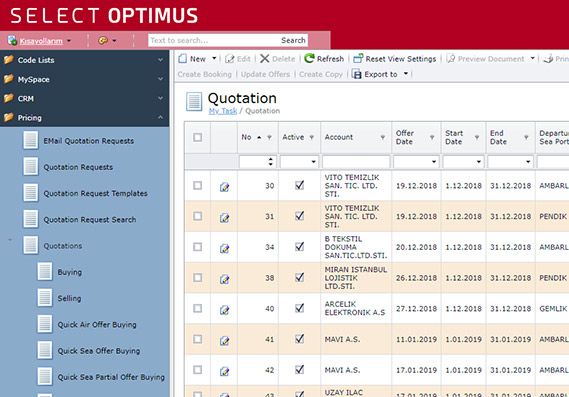This screenshot has height=397, width=569.
Task: Open Active column filter dropdown
Action: click(314, 162)
